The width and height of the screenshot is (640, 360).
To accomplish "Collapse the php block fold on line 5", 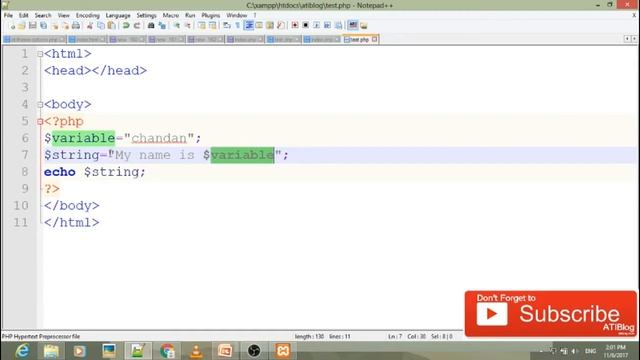I will pyautogui.click(x=40, y=122).
